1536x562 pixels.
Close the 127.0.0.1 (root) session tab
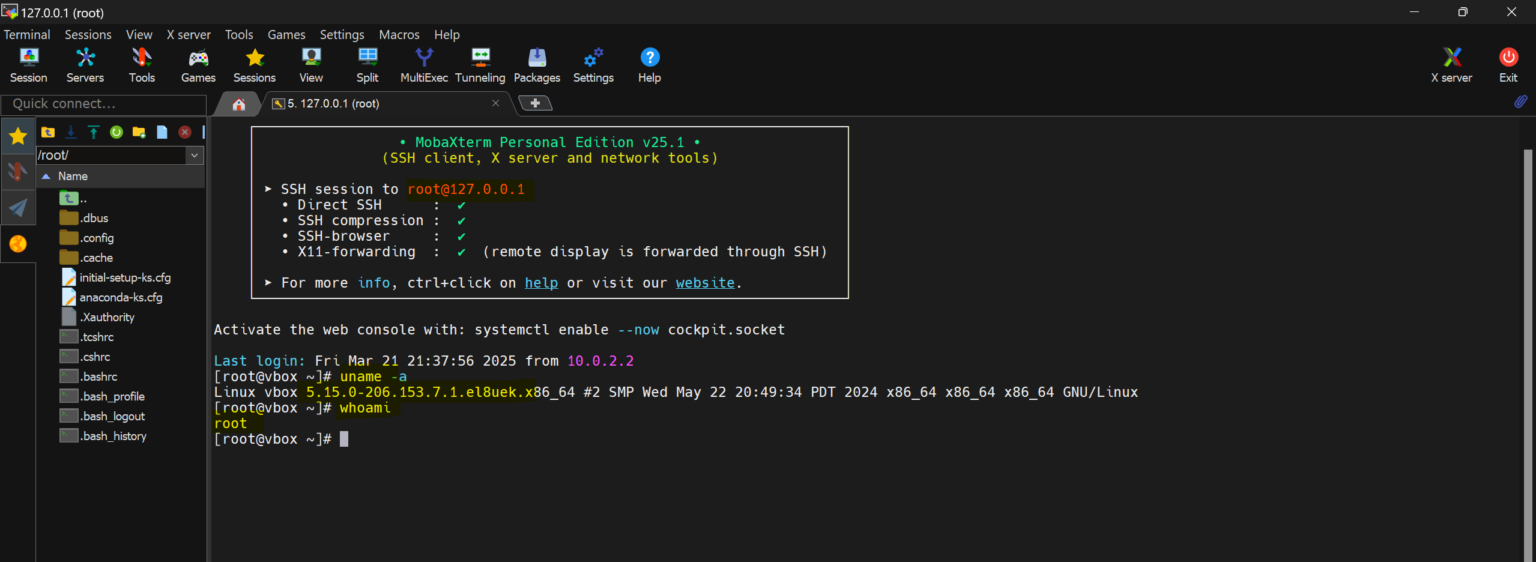pos(495,103)
